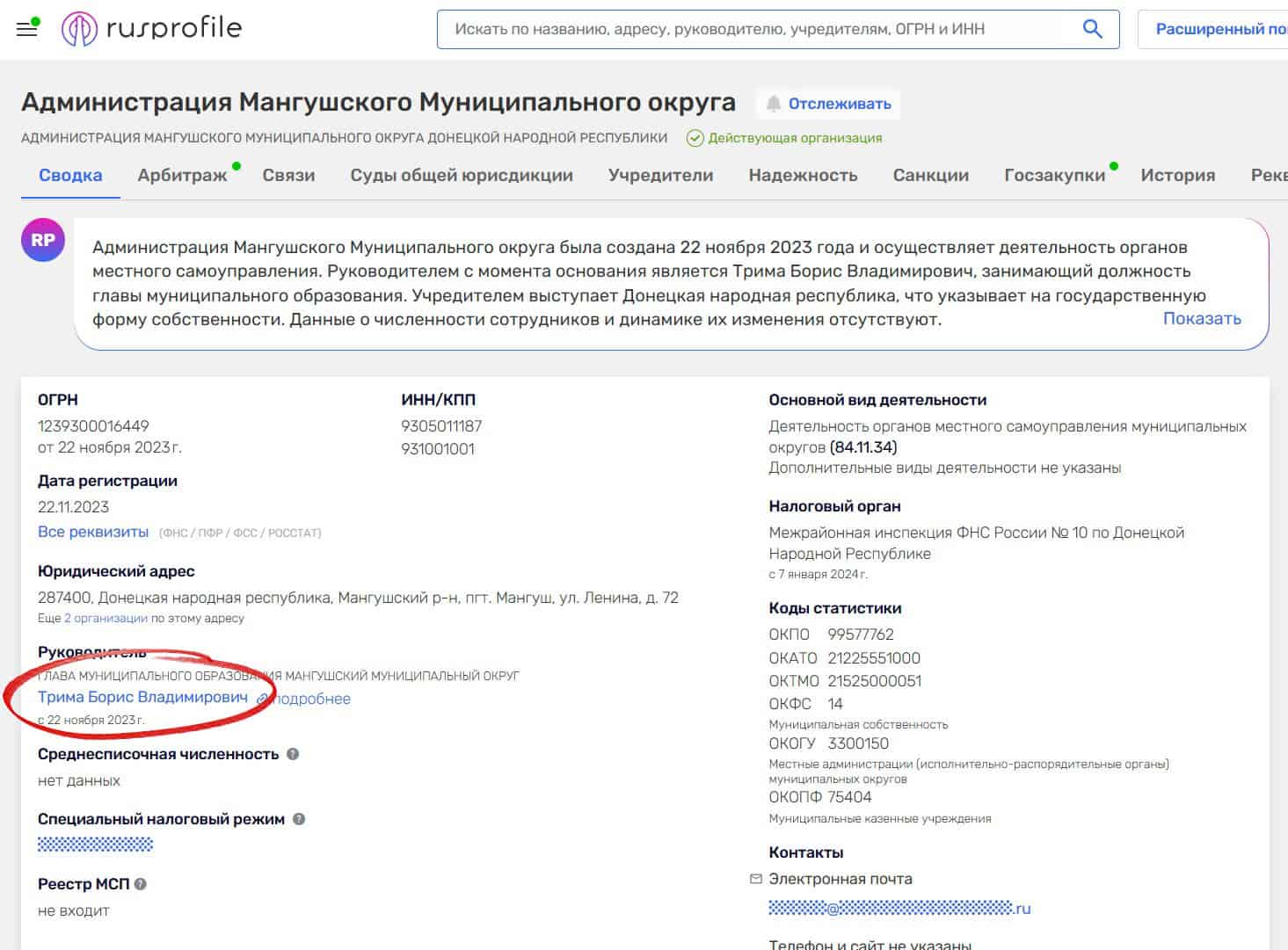Open the hamburger menu icon

(27, 29)
